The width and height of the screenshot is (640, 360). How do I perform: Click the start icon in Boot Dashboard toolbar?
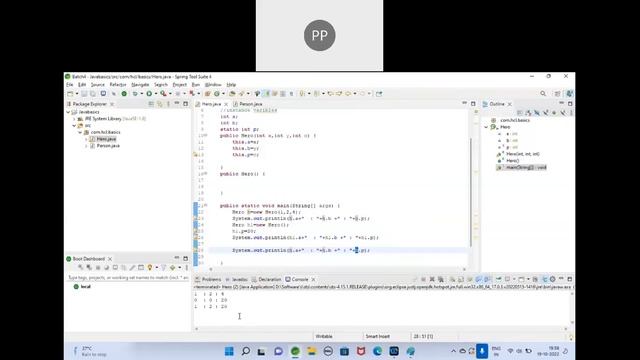80,267
